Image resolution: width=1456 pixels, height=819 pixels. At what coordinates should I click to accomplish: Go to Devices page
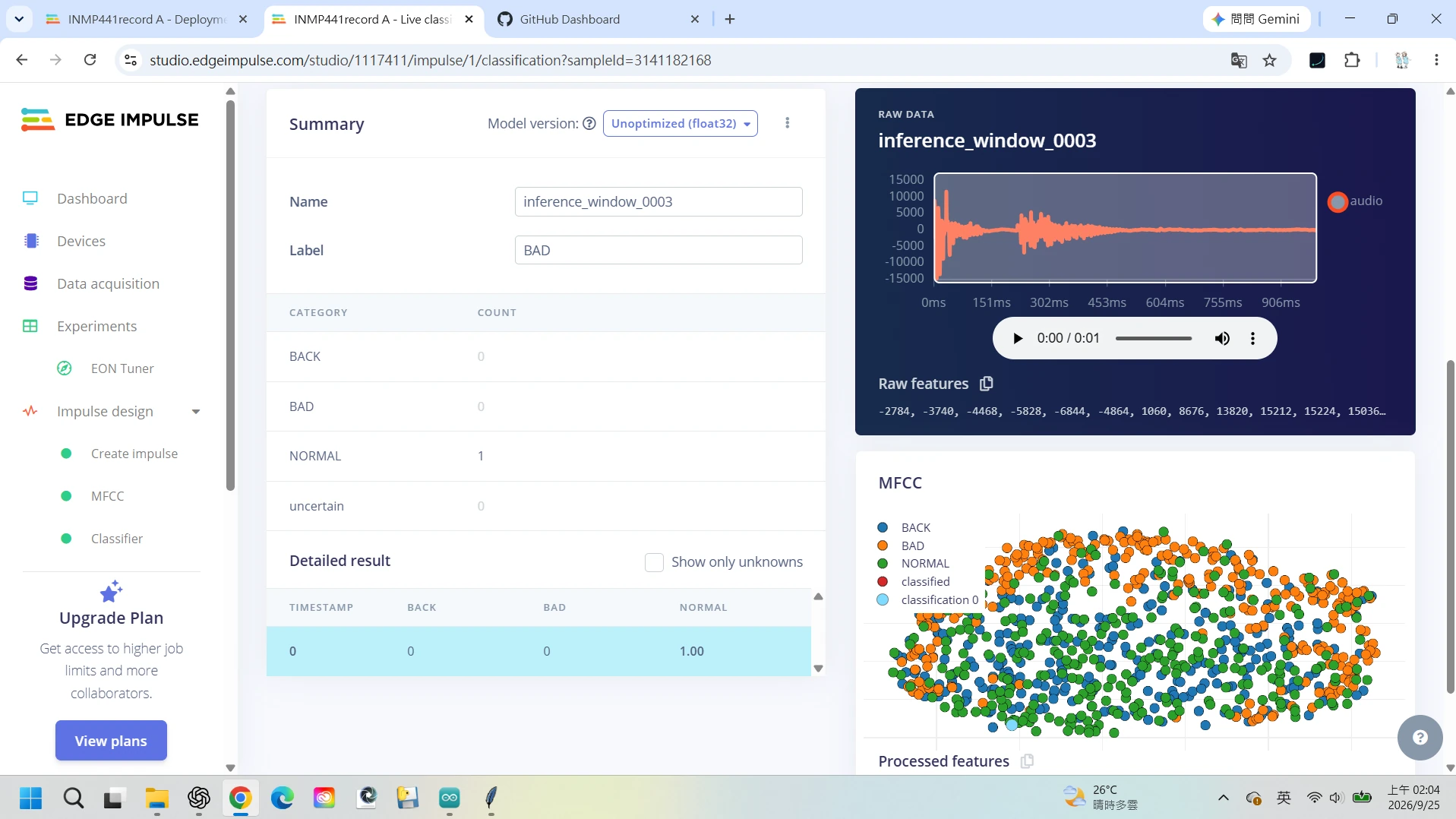(x=81, y=241)
